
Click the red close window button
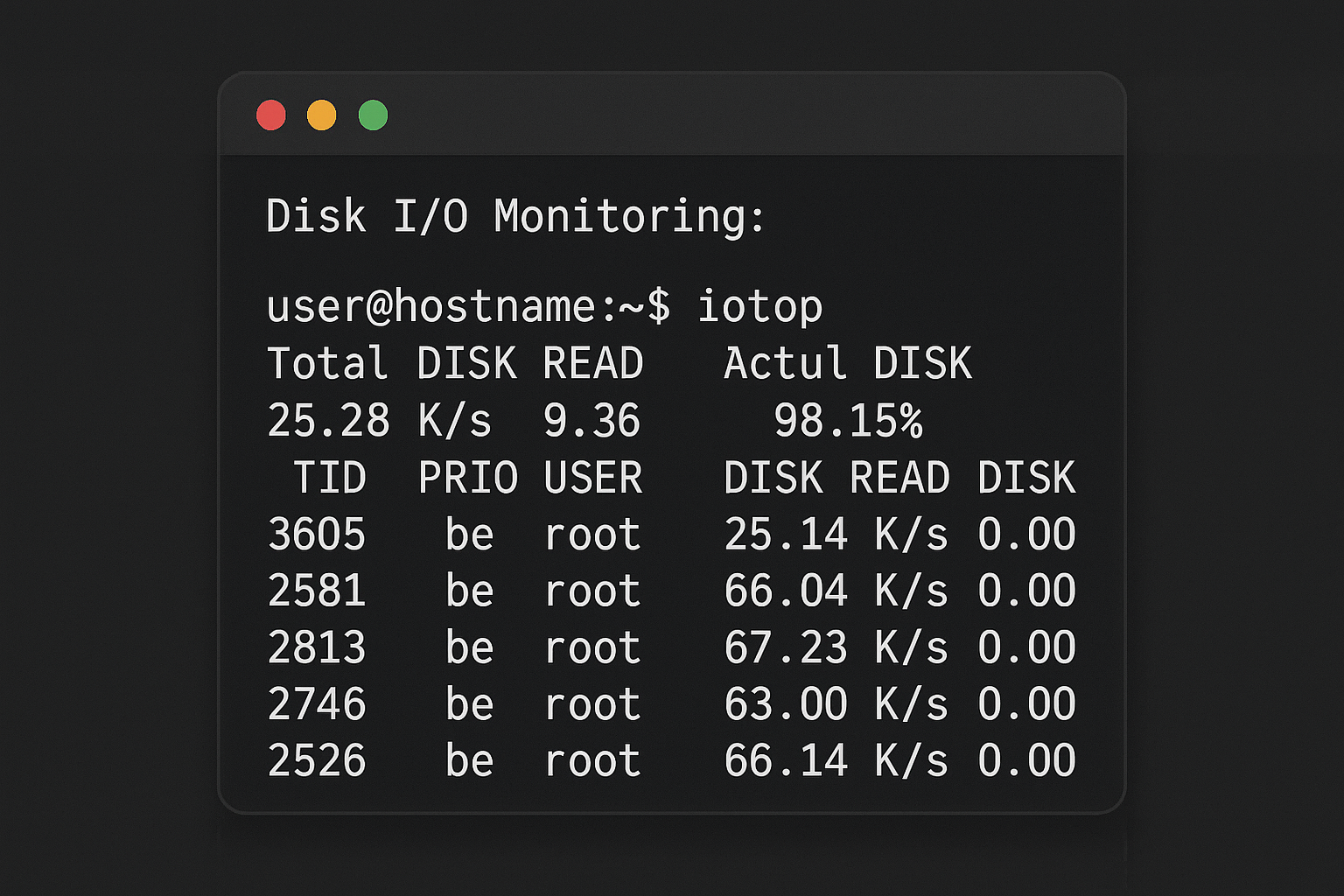click(x=271, y=115)
